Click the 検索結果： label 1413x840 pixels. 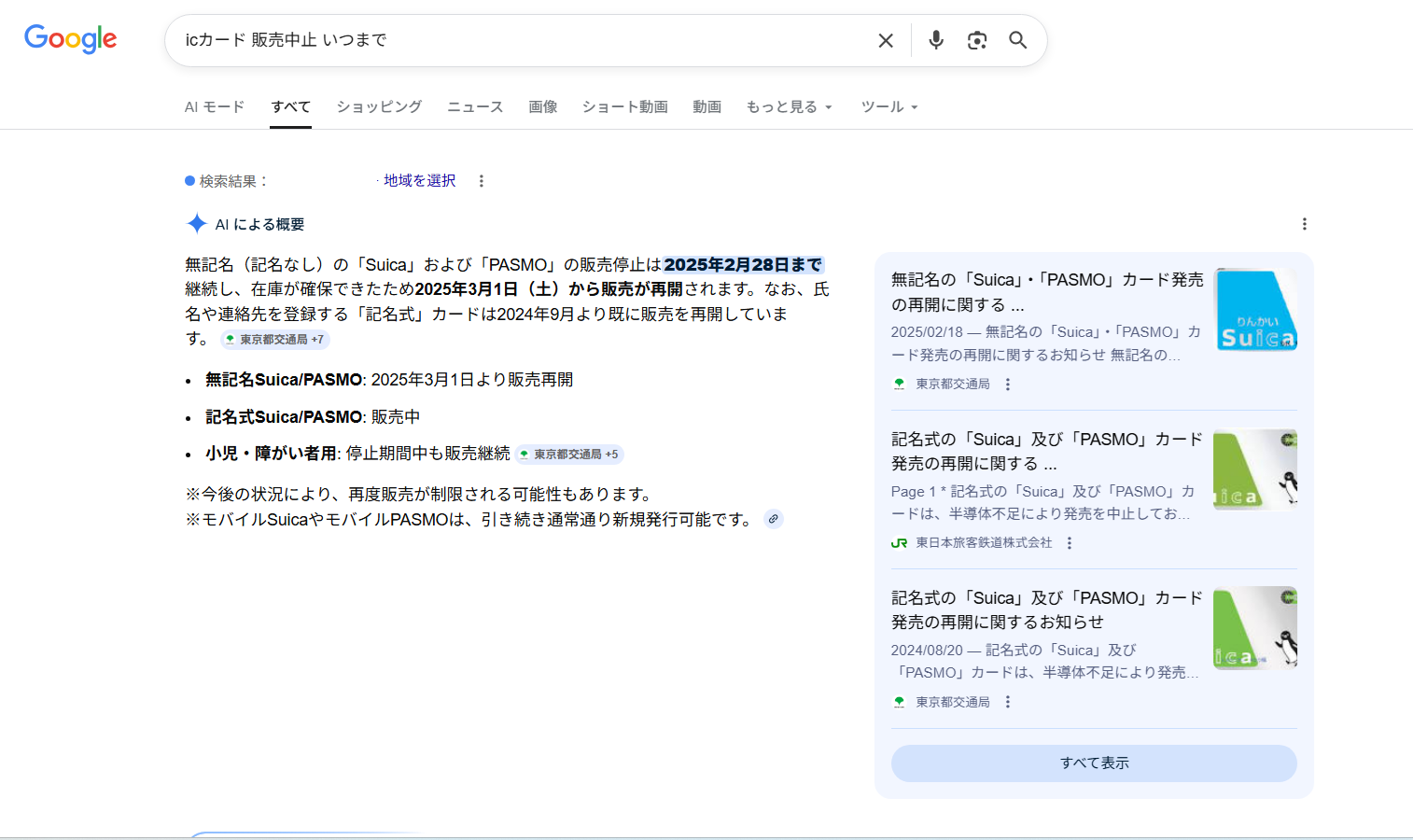tap(234, 181)
